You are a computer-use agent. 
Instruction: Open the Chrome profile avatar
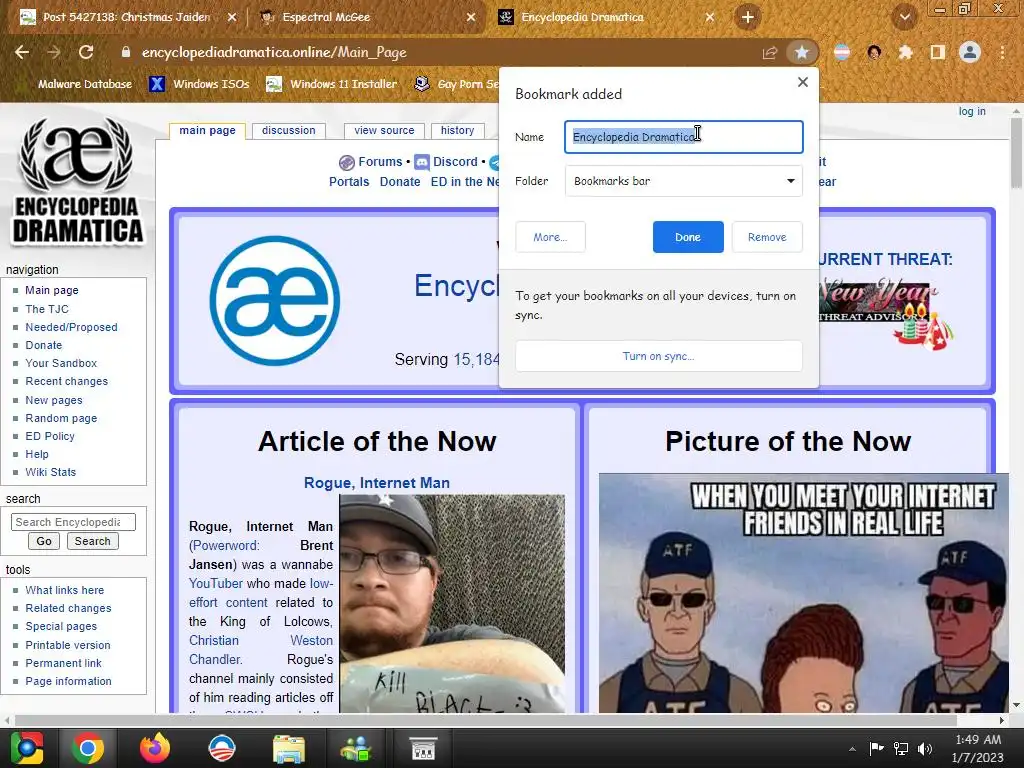point(970,52)
